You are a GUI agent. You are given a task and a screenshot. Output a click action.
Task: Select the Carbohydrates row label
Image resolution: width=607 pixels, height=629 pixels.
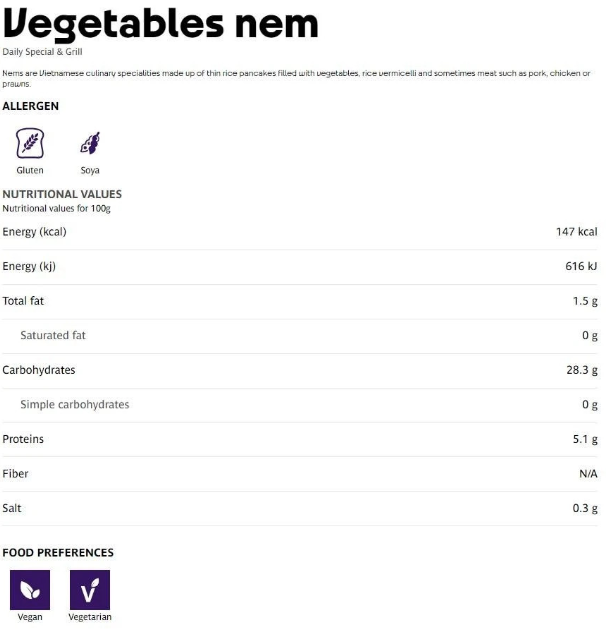click(x=39, y=370)
